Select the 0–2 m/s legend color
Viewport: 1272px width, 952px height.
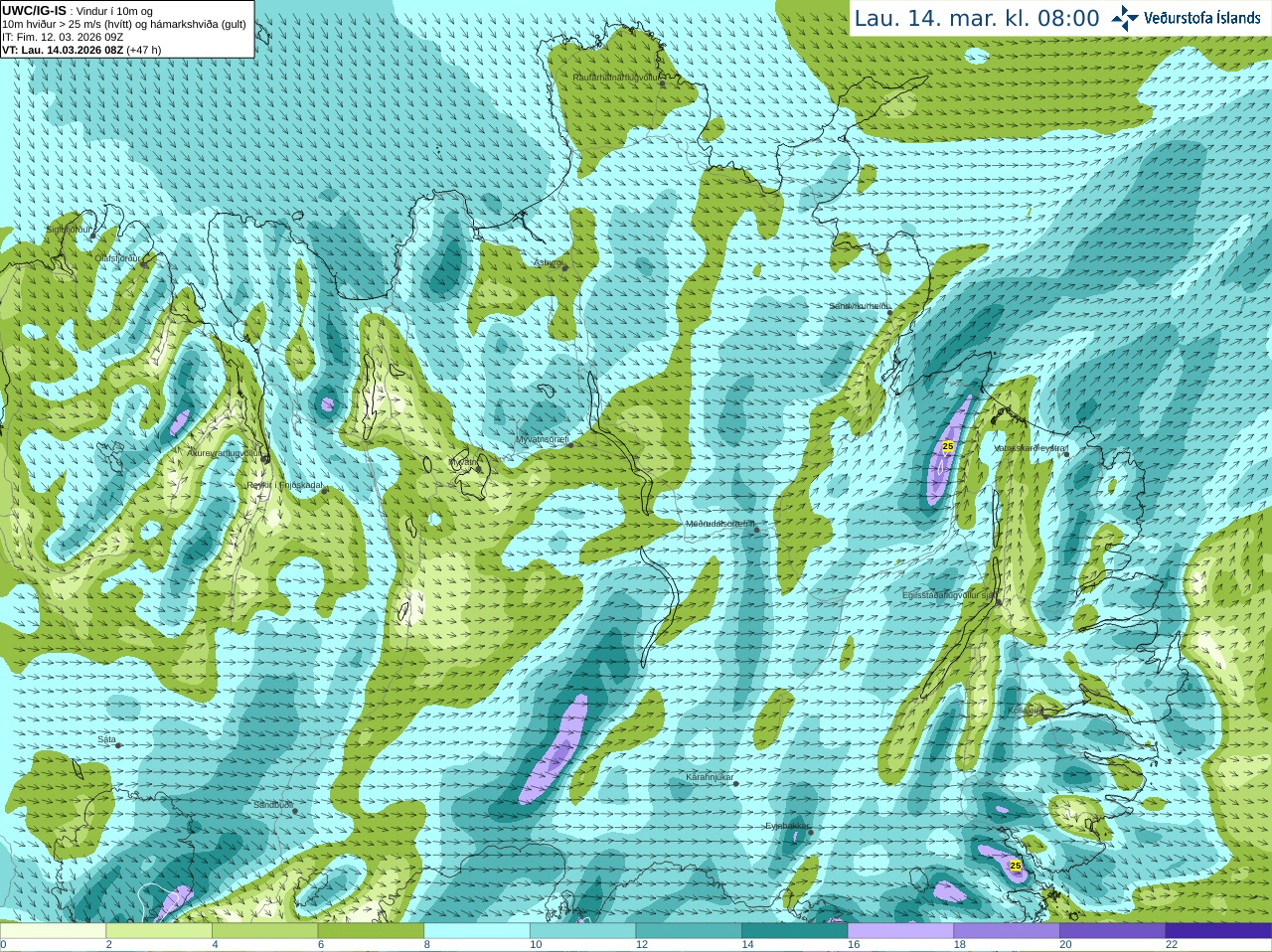point(53,931)
